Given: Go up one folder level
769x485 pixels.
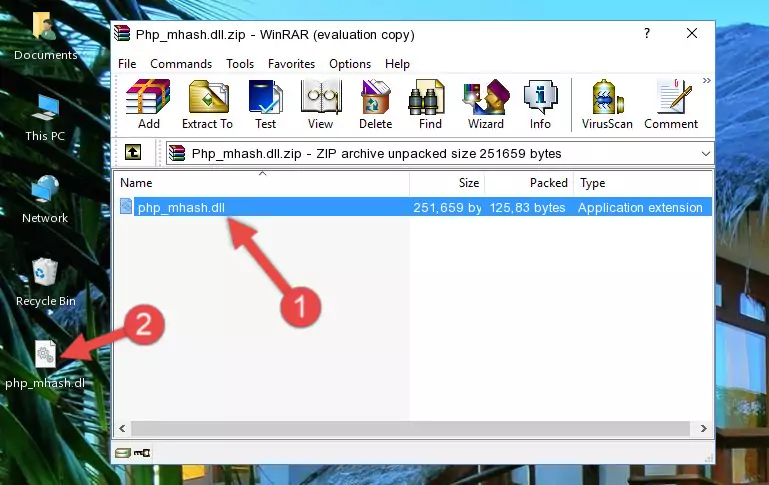Looking at the screenshot, I should tap(133, 153).
